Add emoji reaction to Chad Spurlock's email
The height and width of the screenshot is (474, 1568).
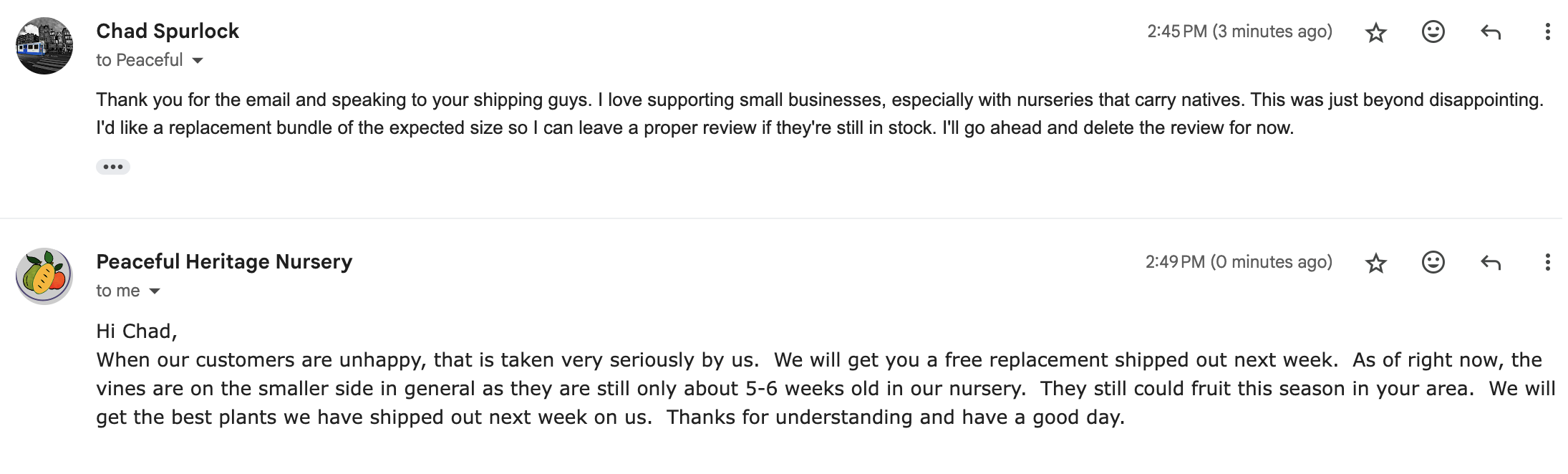(1433, 32)
